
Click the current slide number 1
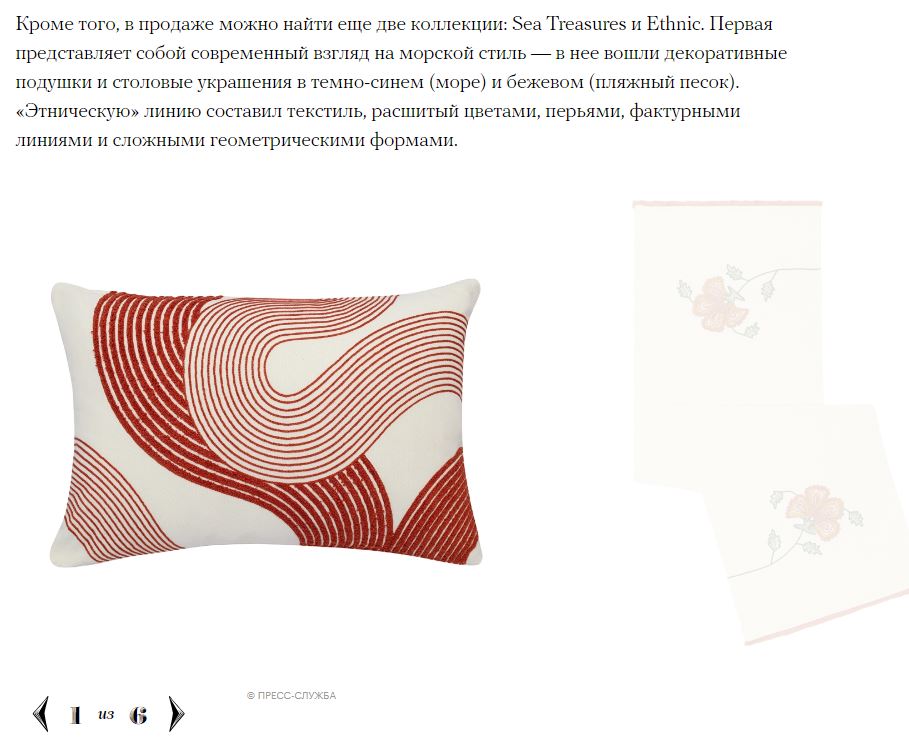click(x=75, y=715)
